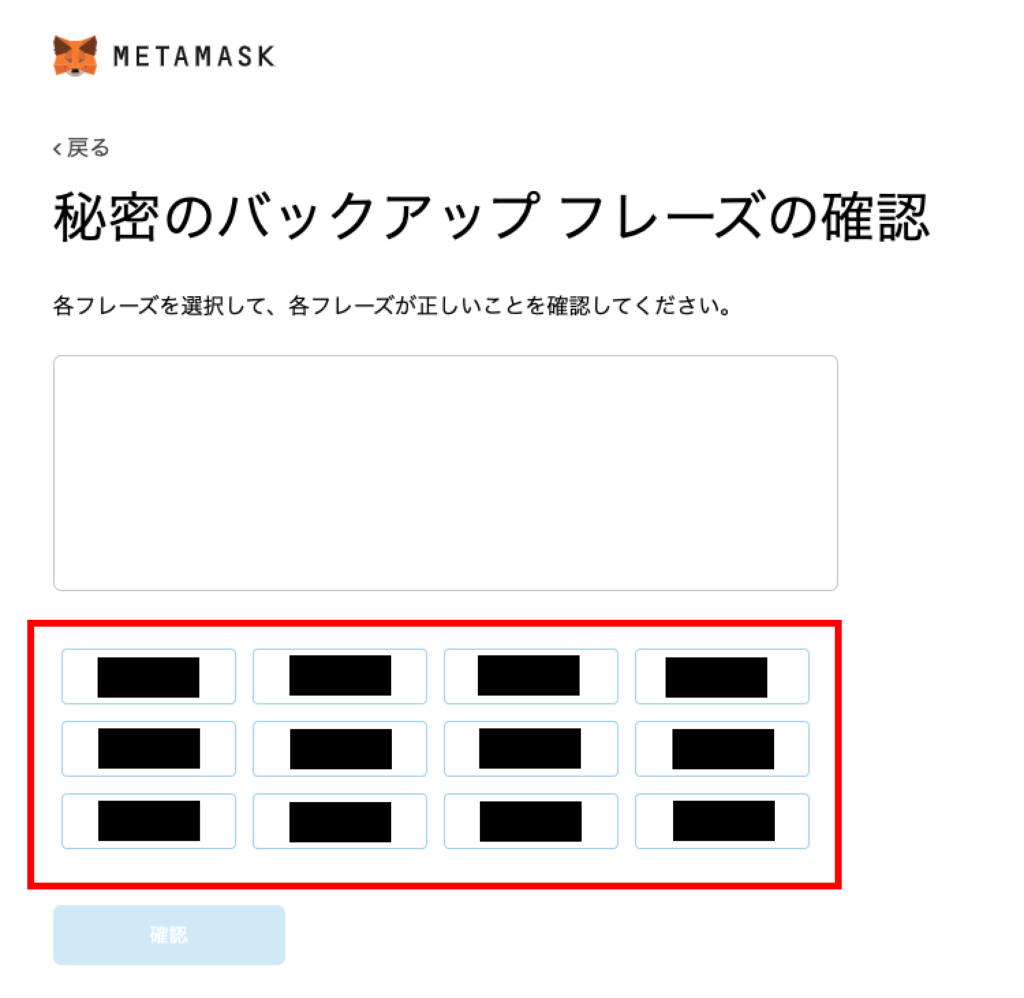Click the back chevron arrow
The width and height of the screenshot is (1024, 998).
coord(57,149)
